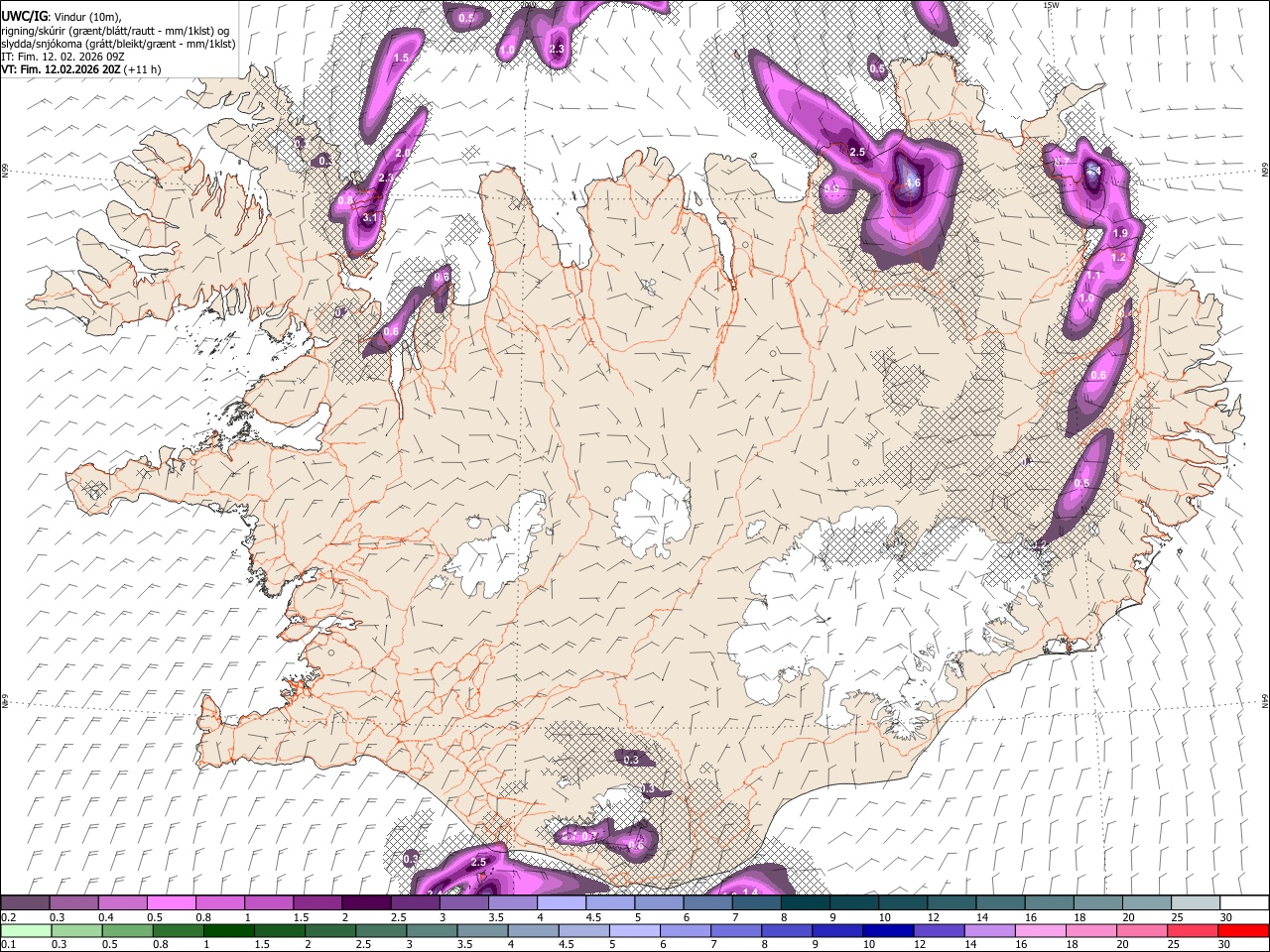Viewport: 1270px width, 952px height.
Task: Click the 'VT: Fim. 12.02.2026 20Z (+11 h)' text
Action: (81, 69)
